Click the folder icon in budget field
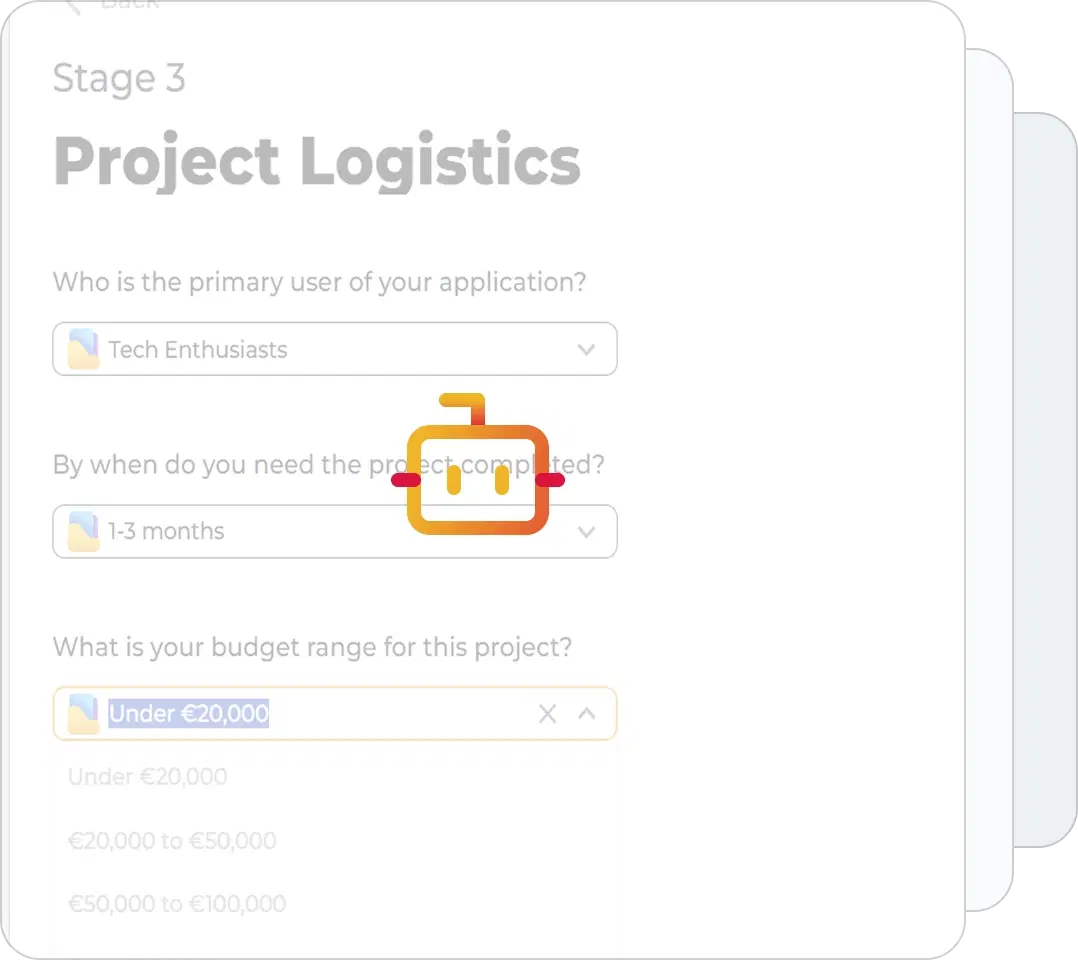This screenshot has width=1078, height=960. coord(83,714)
